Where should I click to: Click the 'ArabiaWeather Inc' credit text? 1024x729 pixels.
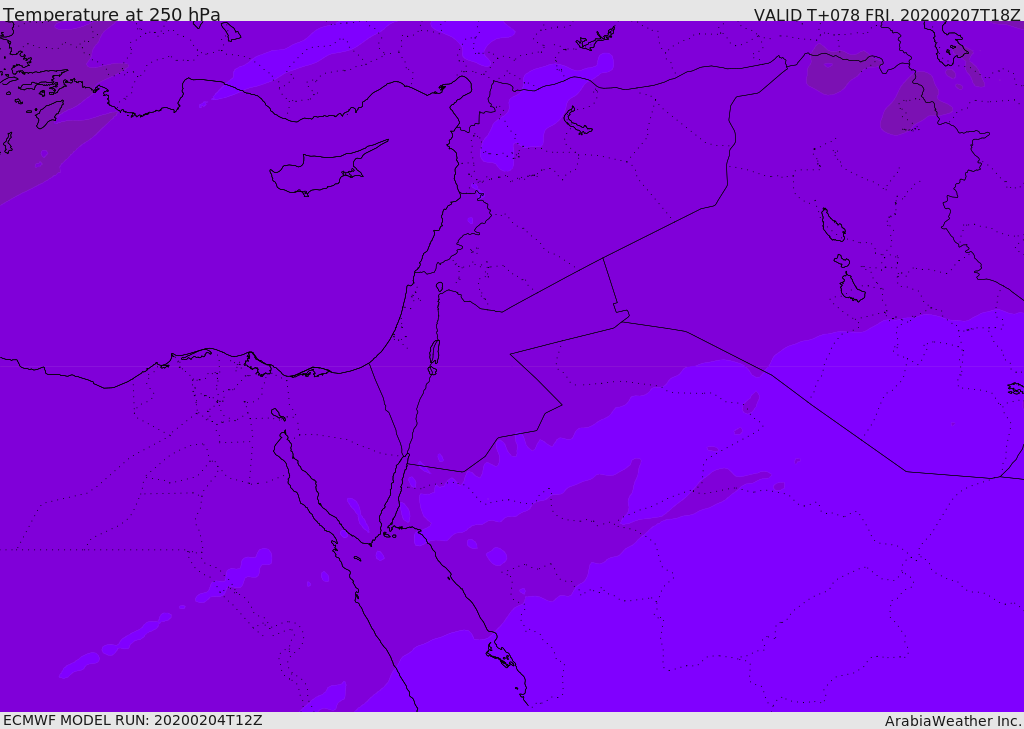coord(953,721)
